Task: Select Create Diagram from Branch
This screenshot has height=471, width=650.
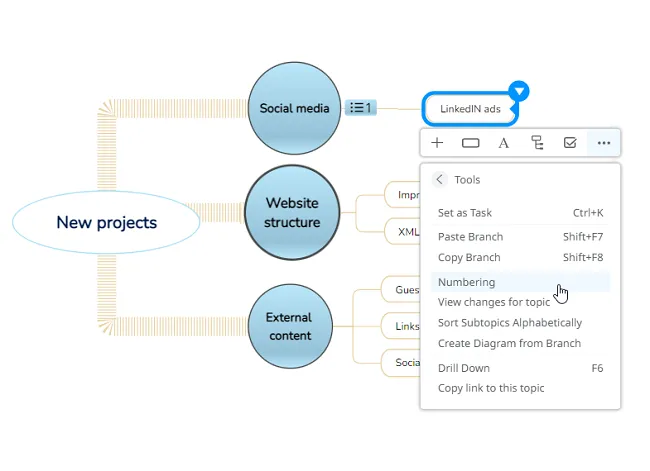Action: click(x=509, y=344)
